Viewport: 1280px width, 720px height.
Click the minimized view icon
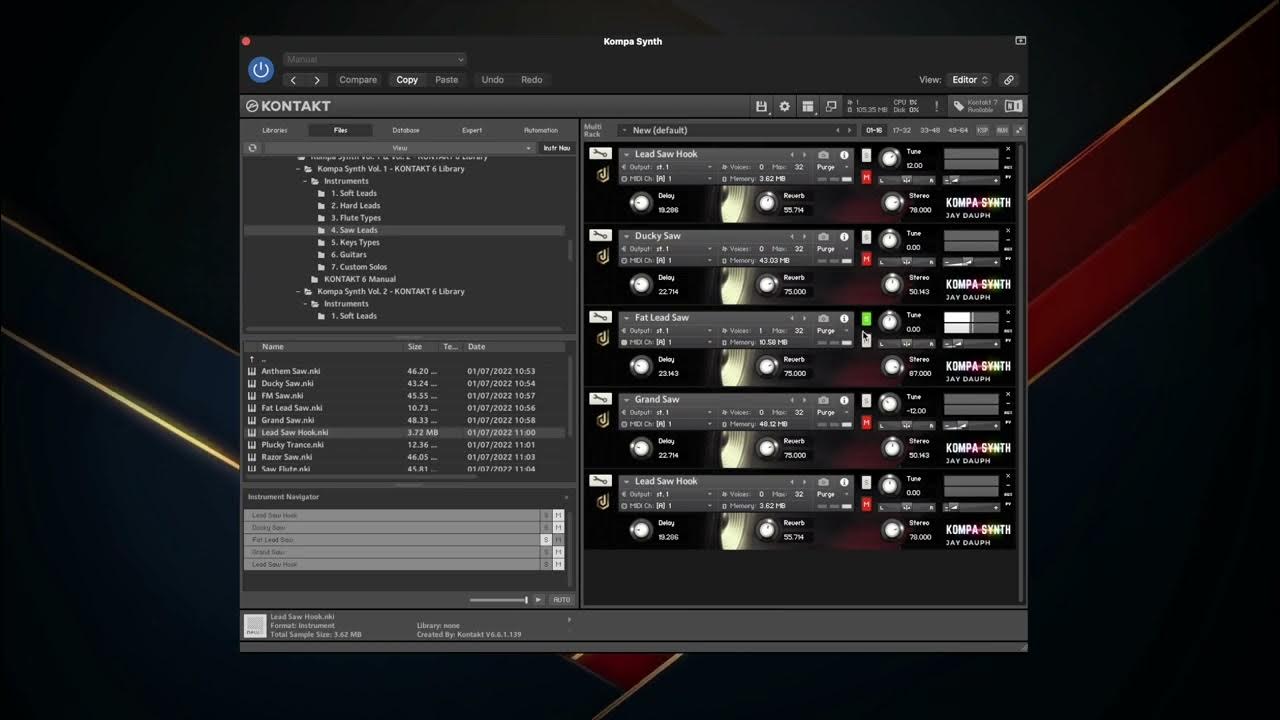[831, 106]
